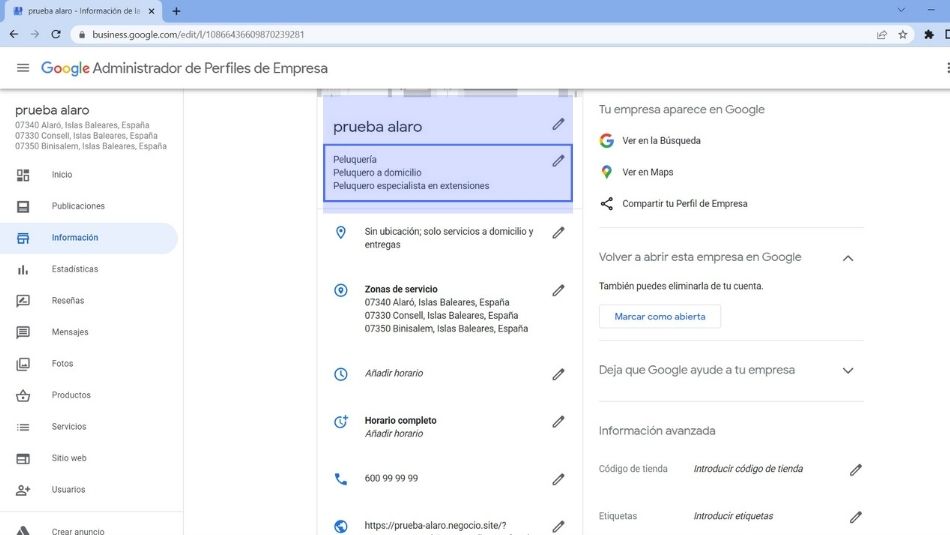Collapse Volver a abrir esta empresa section

tap(847, 258)
